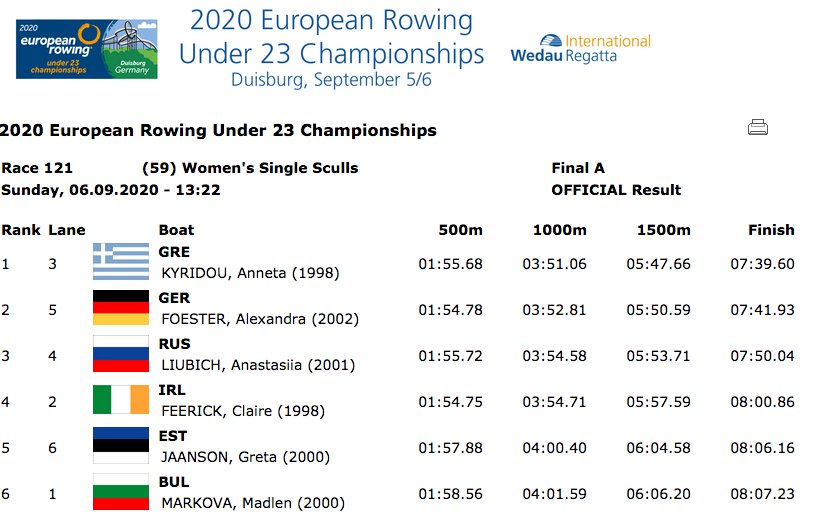Click the Ireland flag icon
This screenshot has width=817, height=532.
coord(120,399)
